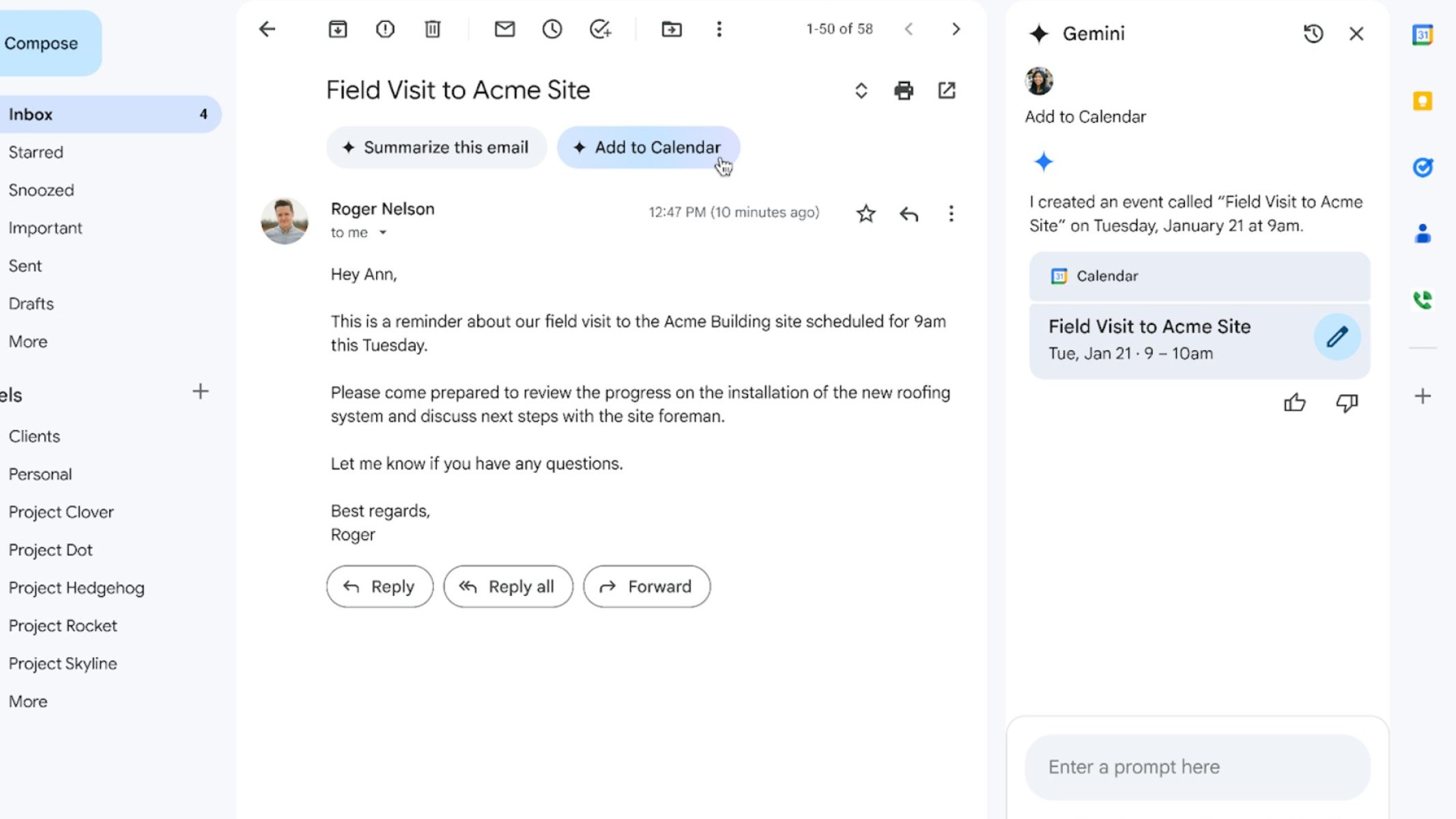
Task: Open Gemini chat history
Action: coord(1313,33)
